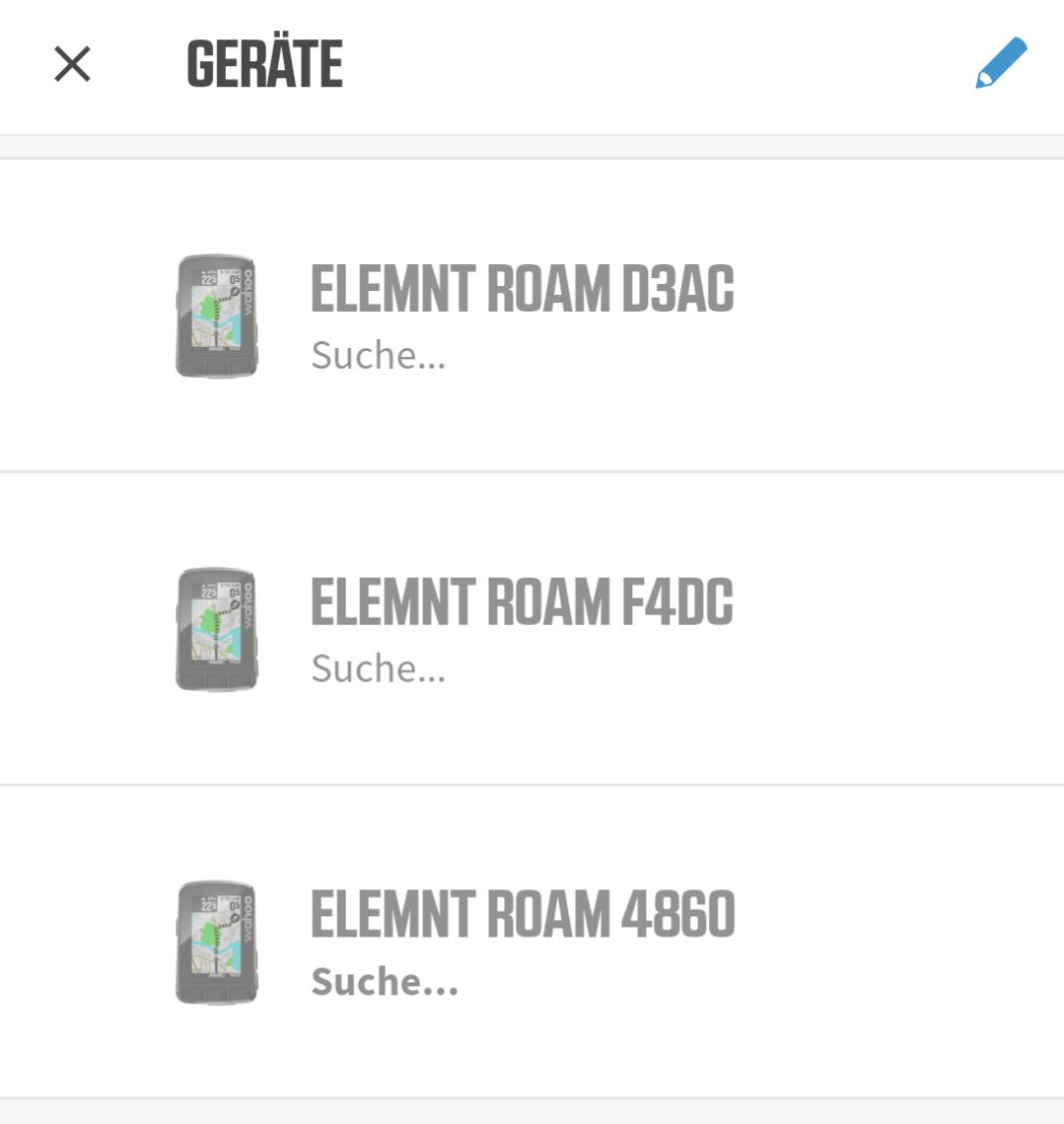Tap the wahoo logo on D3AC device picture
Screen dimensions: 1064x1124
point(248,292)
